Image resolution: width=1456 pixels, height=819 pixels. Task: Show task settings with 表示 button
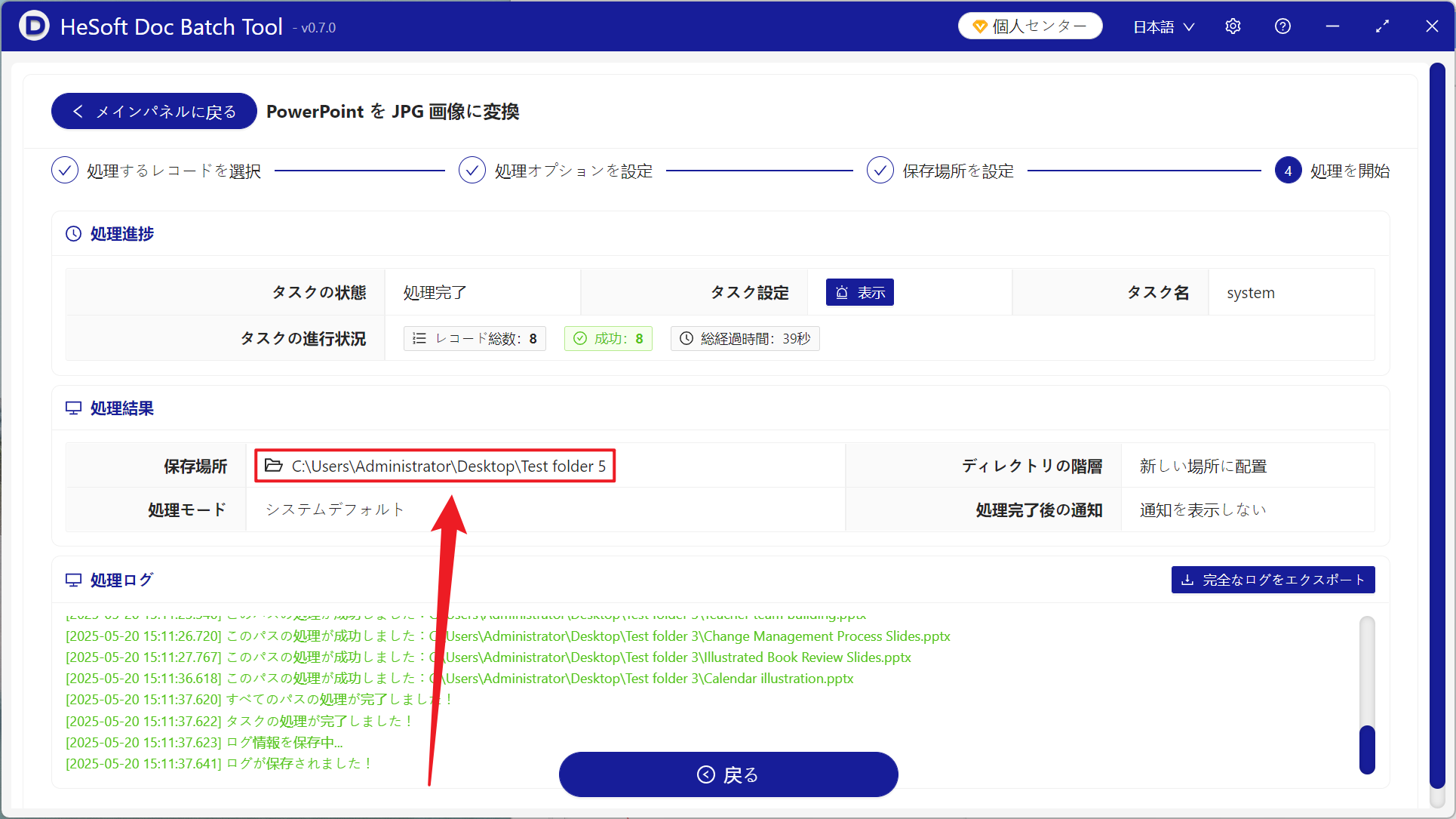[x=859, y=292]
